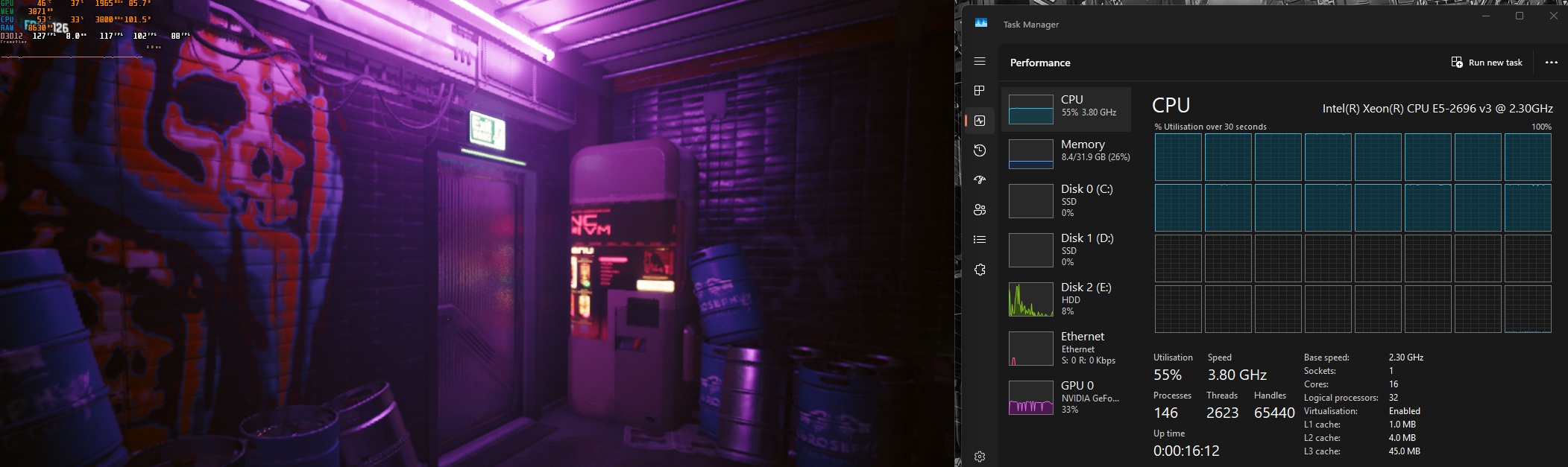1568x467 pixels.
Task: Open Task Manager Settings gear icon
Action: pyautogui.click(x=980, y=457)
